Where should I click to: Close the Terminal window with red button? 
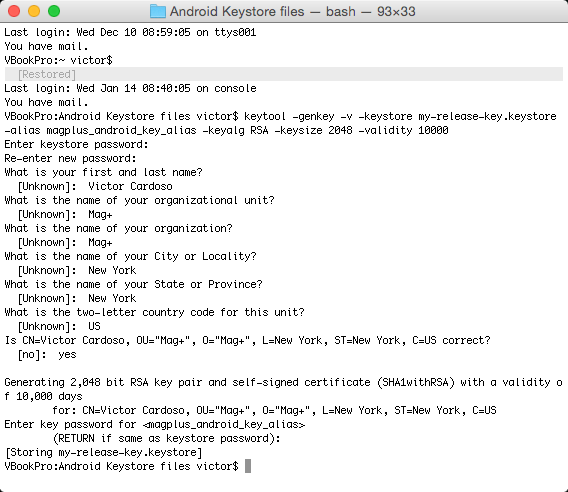pyautogui.click(x=14, y=11)
